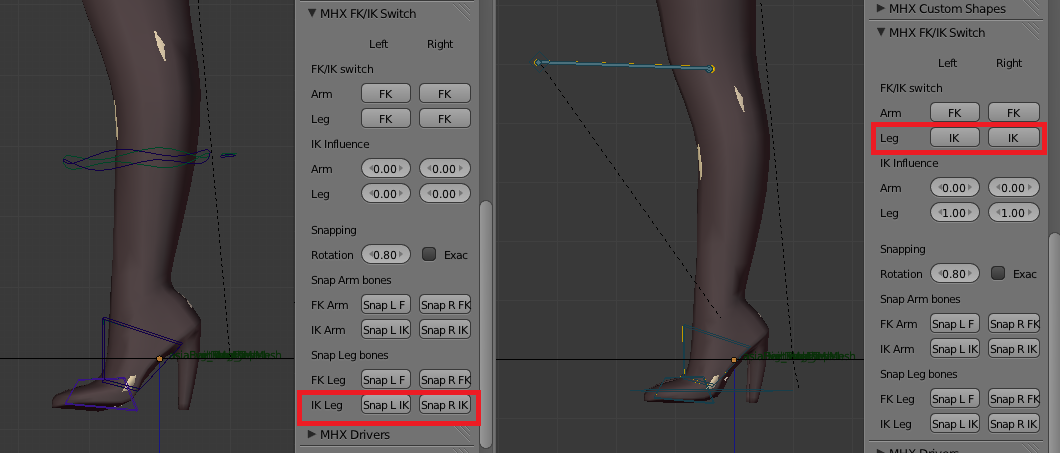Click the decrease arrow on the left panel's Rotation field

(x=368, y=254)
